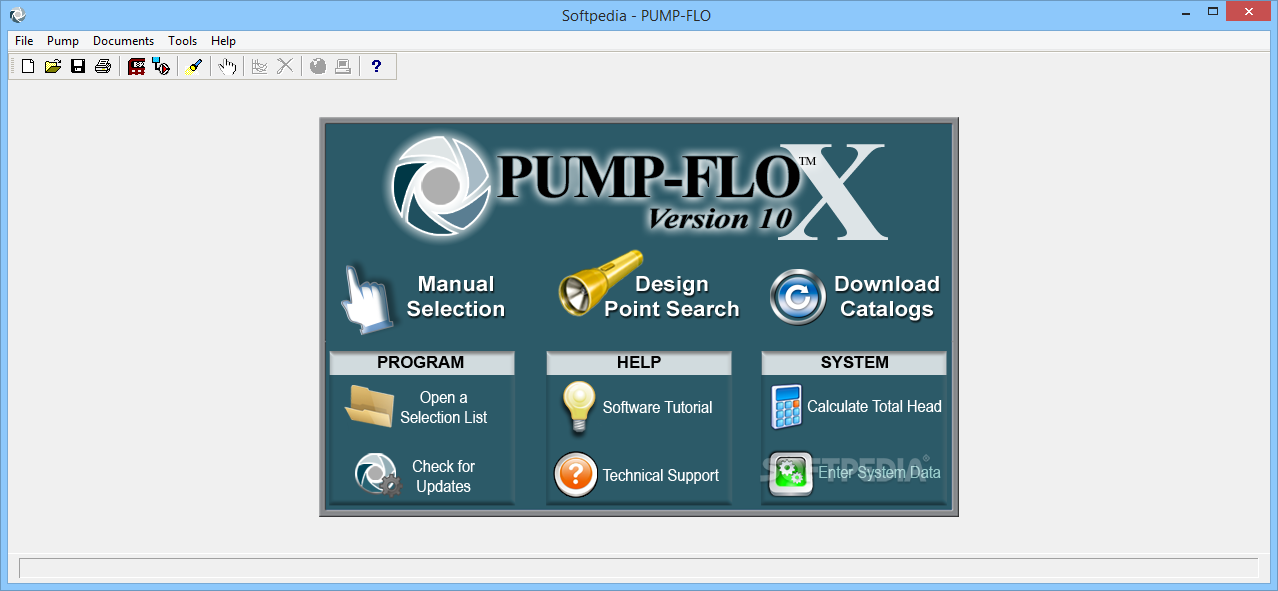The width and height of the screenshot is (1278, 591).
Task: Click the New document toolbar icon
Action: click(28, 67)
